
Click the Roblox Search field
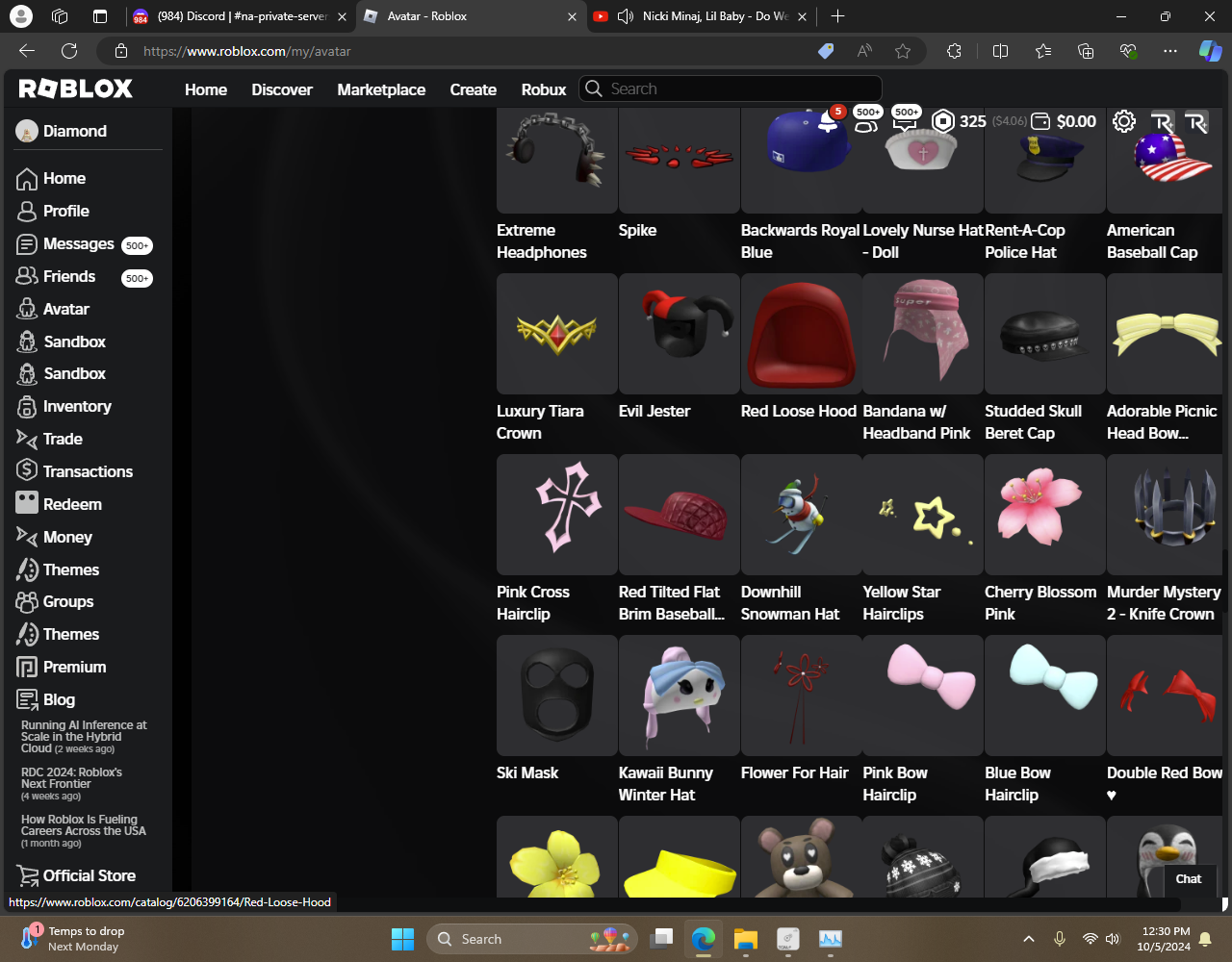731,89
